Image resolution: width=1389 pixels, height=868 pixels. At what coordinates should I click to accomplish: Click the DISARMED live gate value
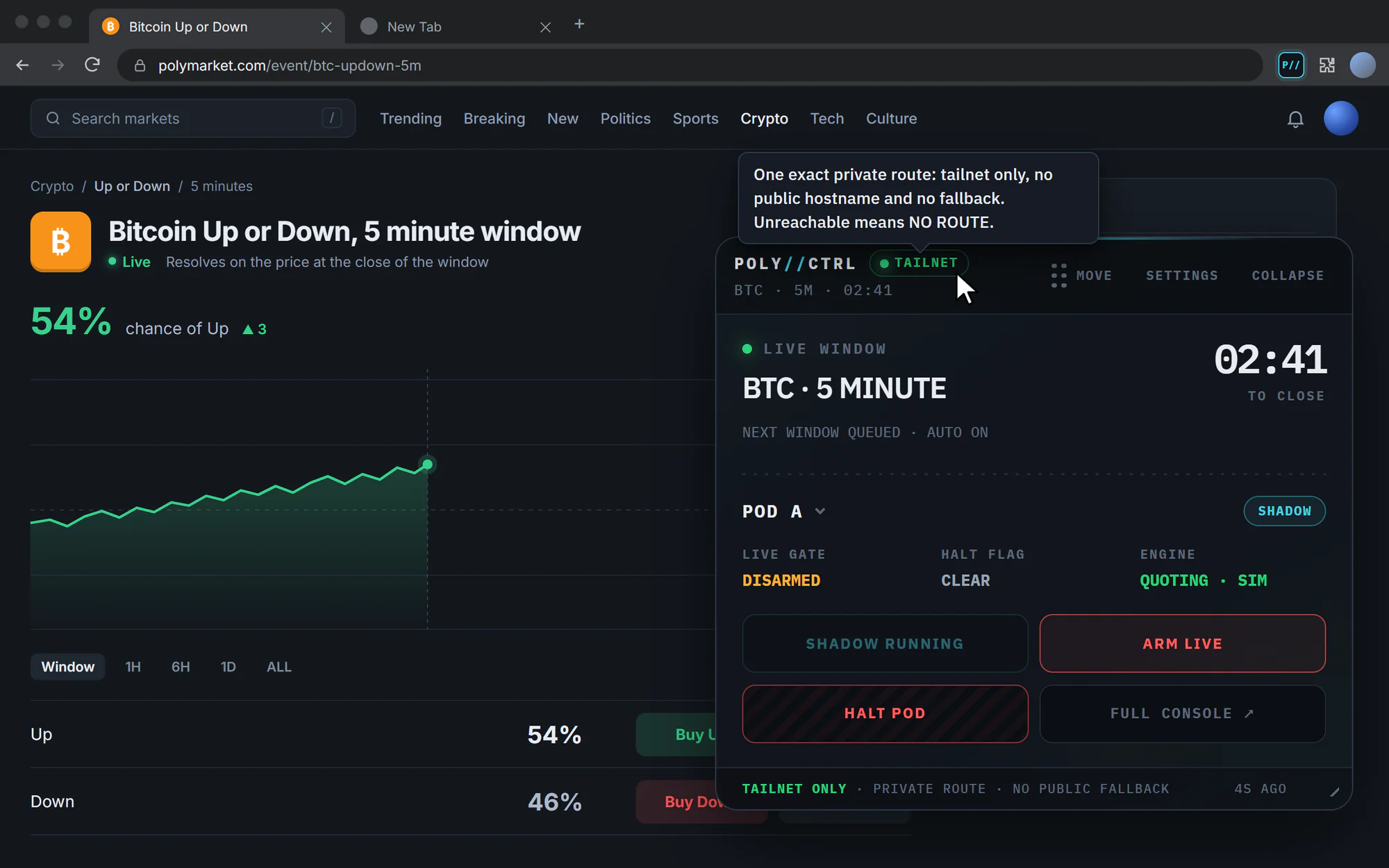781,581
